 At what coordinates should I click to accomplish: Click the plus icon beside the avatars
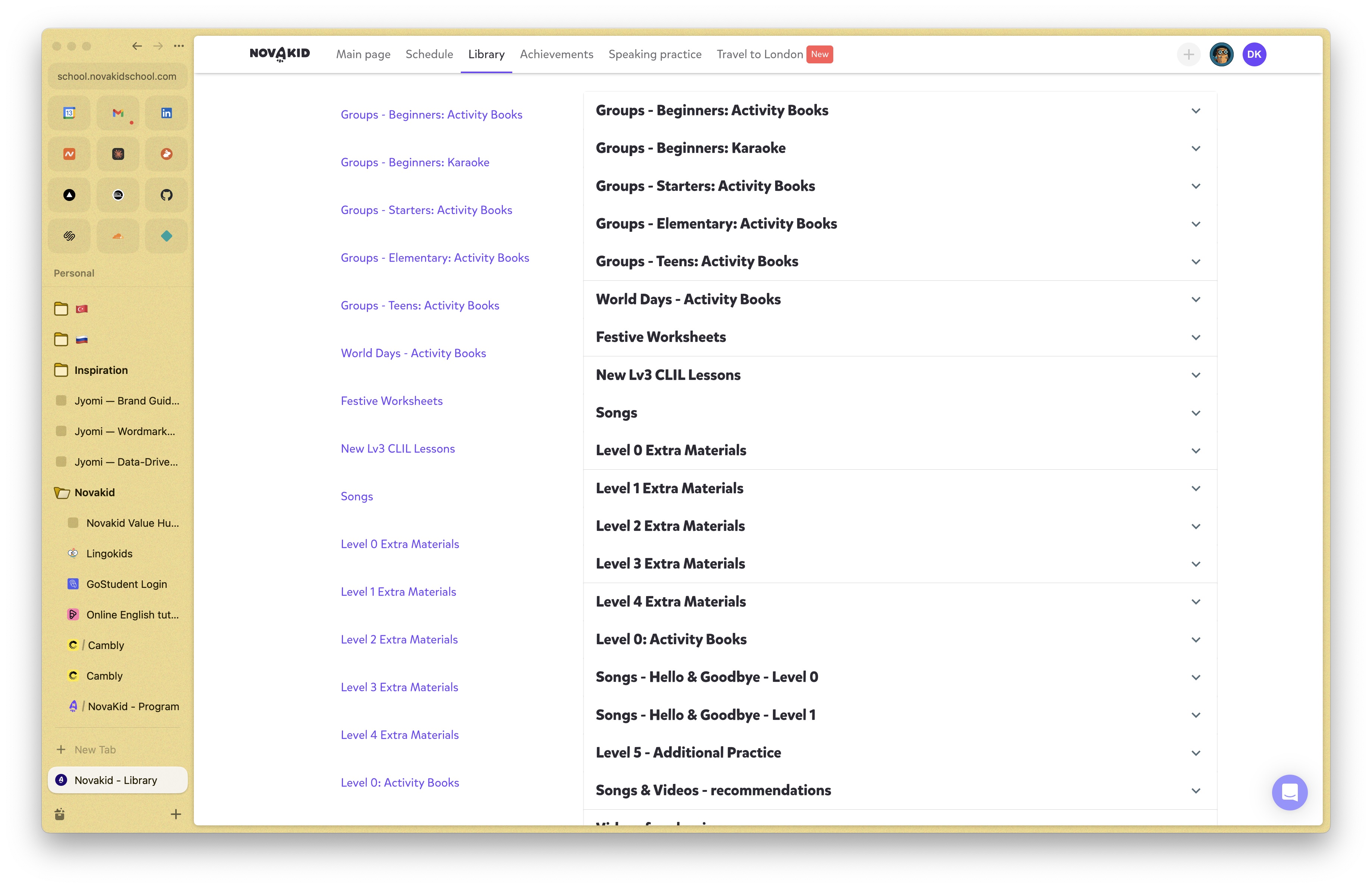pos(1188,55)
